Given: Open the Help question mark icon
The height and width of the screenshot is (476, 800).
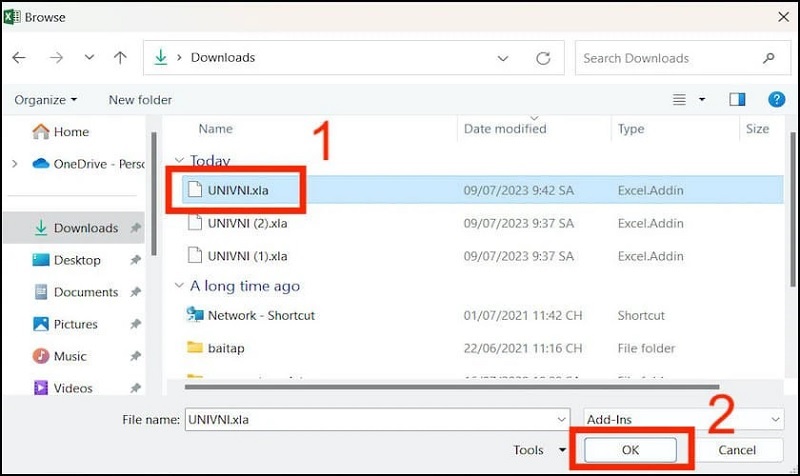Looking at the screenshot, I should pos(775,99).
